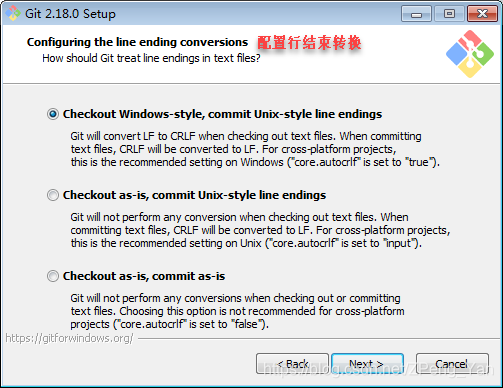Click description mentioning core.autocrlf set to true
This screenshot has height=388, width=503.
coord(255,149)
